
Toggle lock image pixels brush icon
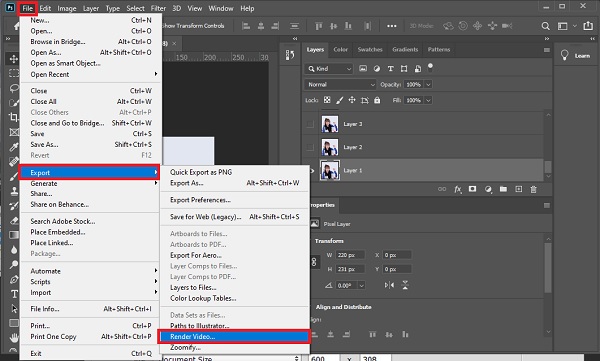click(339, 100)
